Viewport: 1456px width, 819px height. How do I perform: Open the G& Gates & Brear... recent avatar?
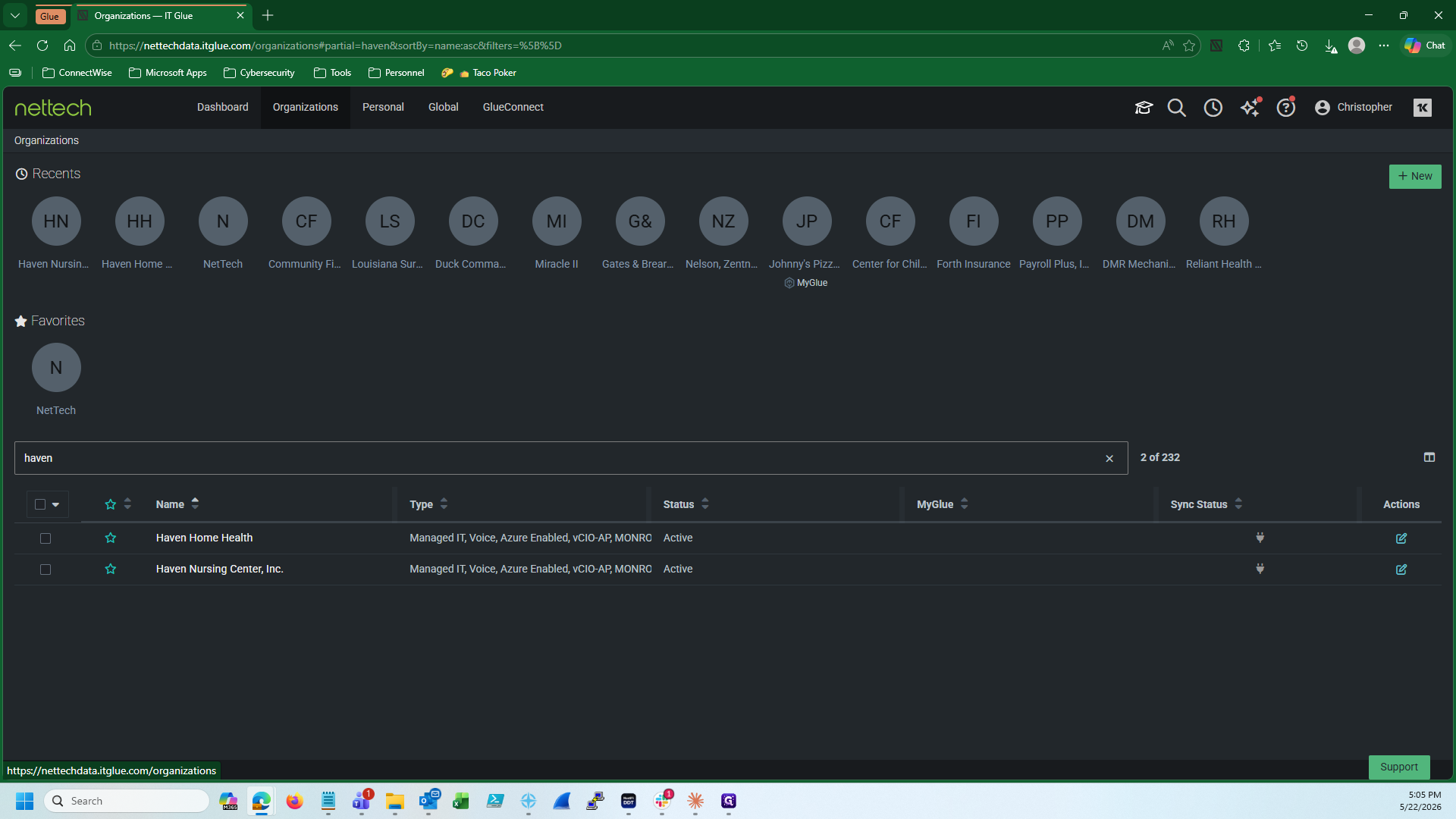pyautogui.click(x=640, y=221)
